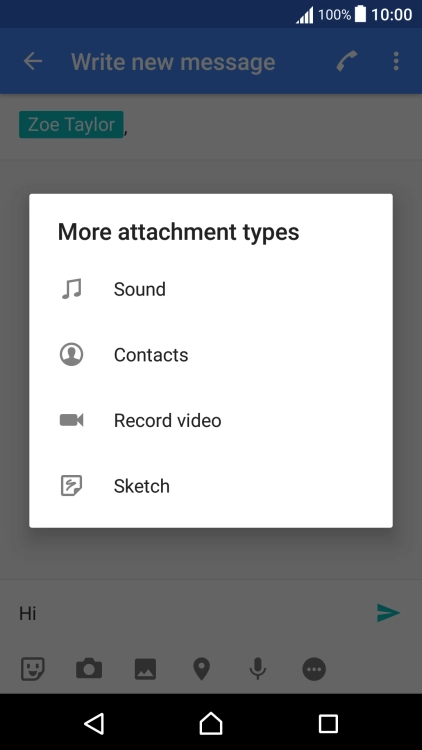Open the image gallery attachment icon

(x=145, y=669)
